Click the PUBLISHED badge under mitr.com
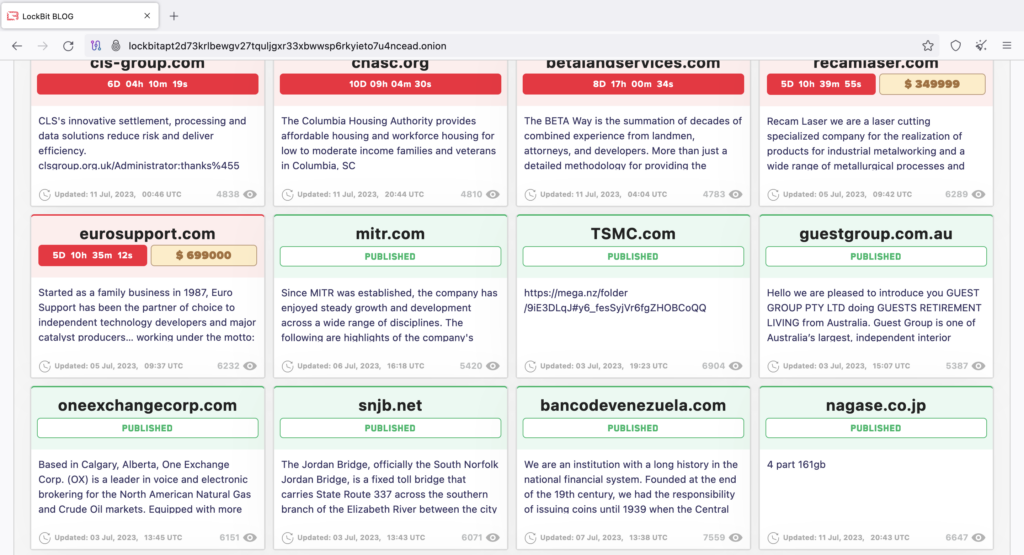The width and height of the screenshot is (1024, 555). tap(391, 257)
